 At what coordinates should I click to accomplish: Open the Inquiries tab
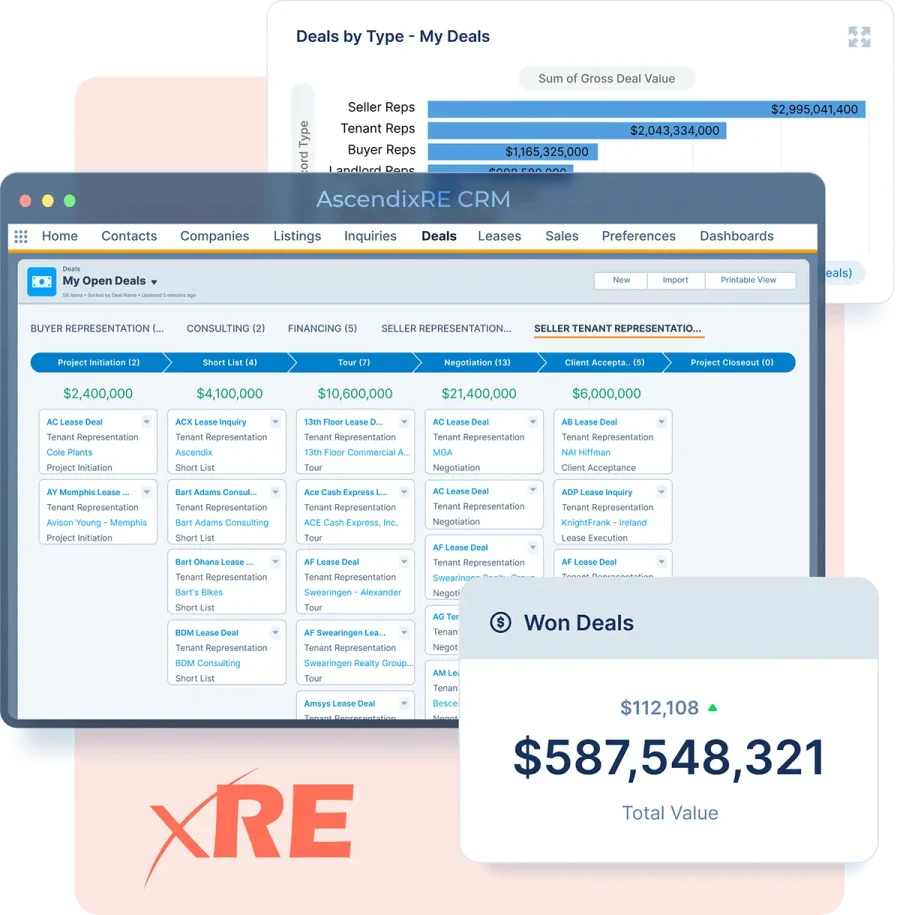click(370, 236)
